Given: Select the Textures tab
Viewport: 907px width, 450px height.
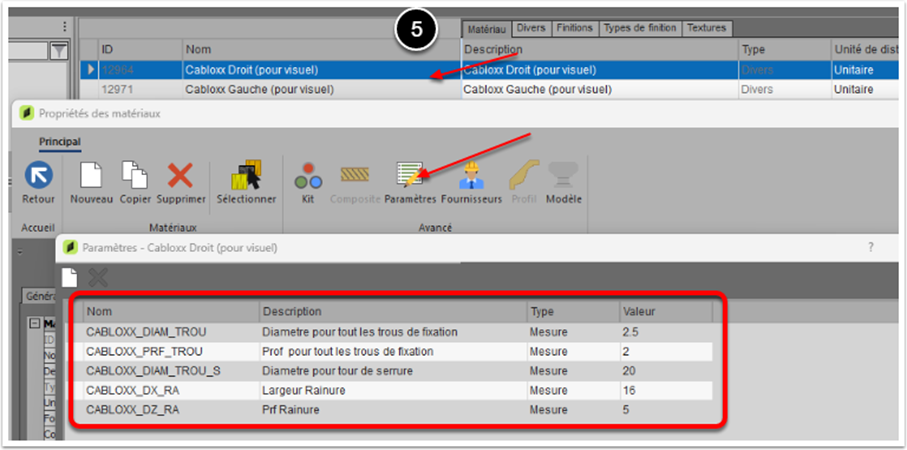Looking at the screenshot, I should coord(706,28).
